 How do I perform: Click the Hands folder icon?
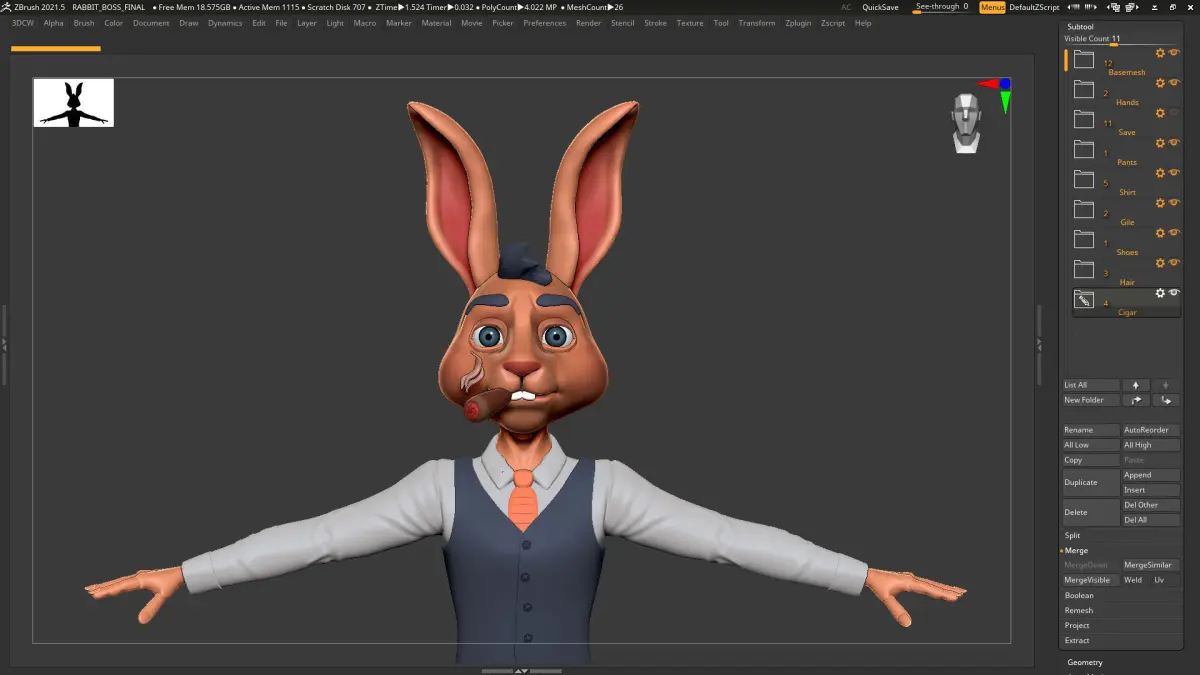click(1084, 90)
